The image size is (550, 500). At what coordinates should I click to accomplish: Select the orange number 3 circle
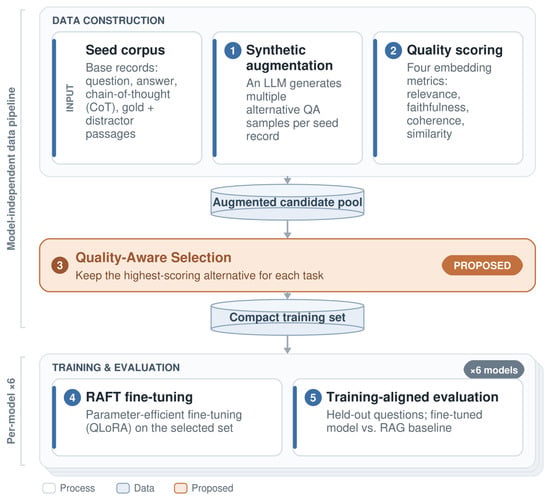coord(60,265)
